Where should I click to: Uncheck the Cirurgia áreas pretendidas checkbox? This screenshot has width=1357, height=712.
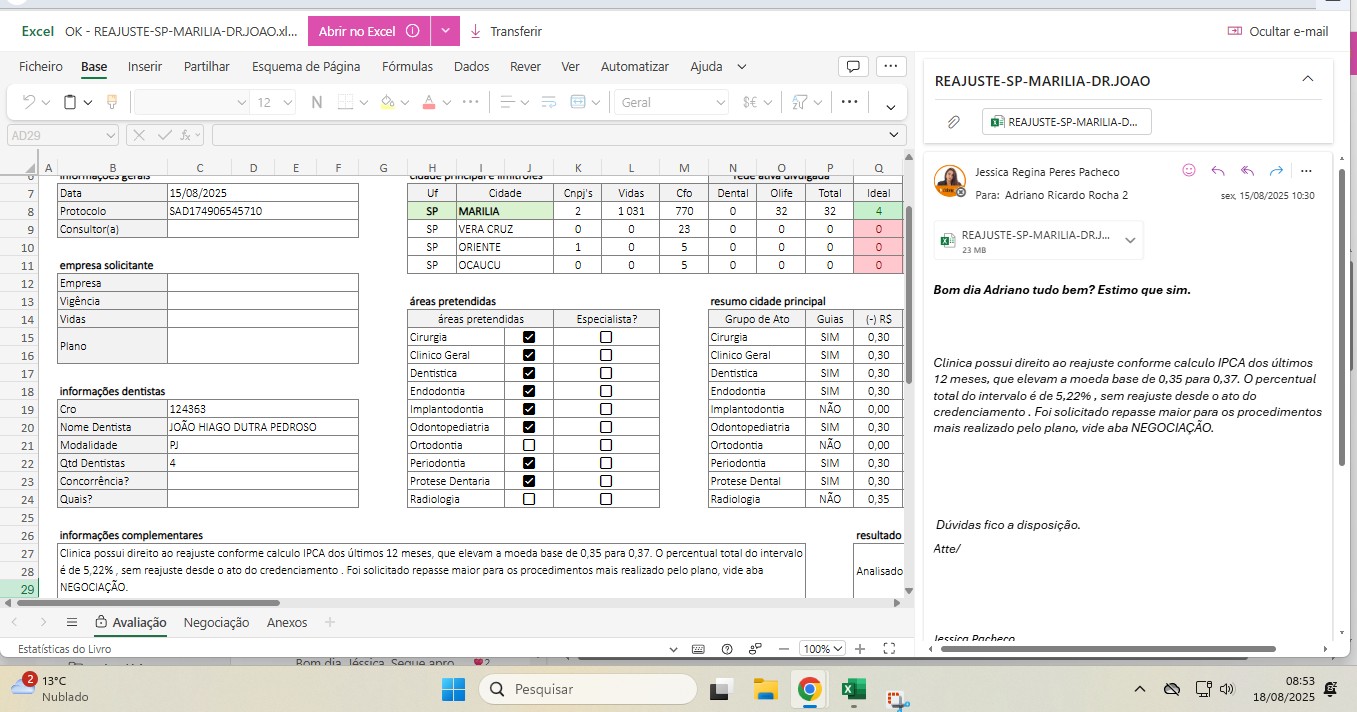tap(529, 337)
